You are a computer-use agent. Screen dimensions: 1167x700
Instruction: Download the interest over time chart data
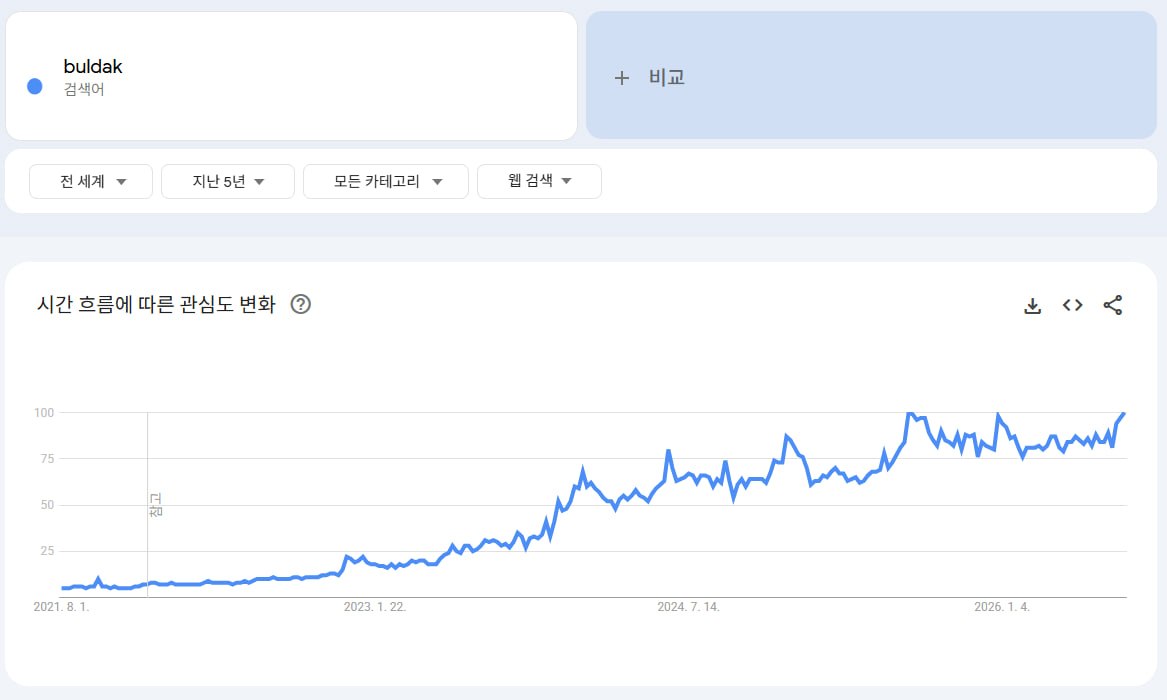[x=1032, y=306]
